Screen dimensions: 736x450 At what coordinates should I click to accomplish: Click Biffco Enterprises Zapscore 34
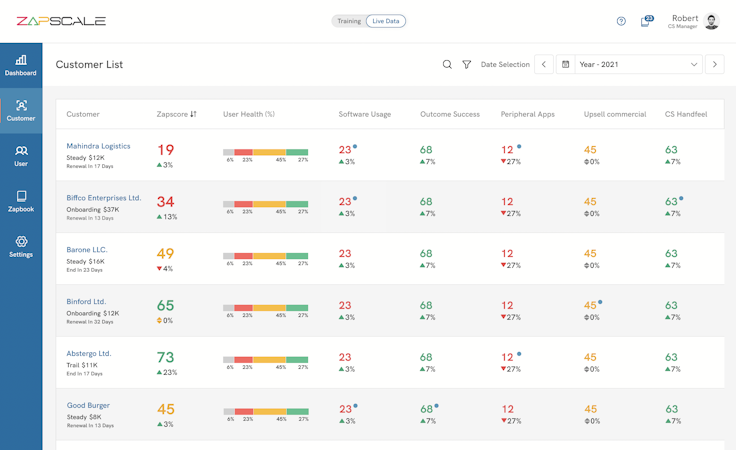tap(166, 202)
